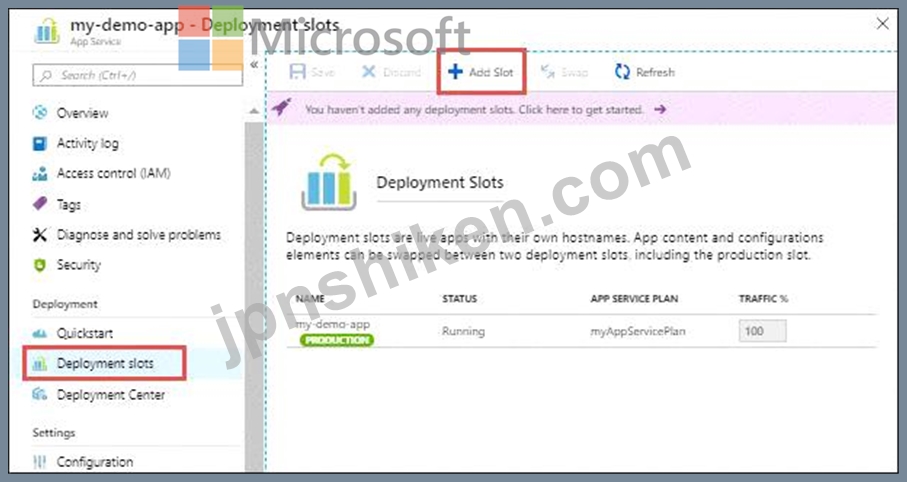Open Diagnose and solve problems
907x482 pixels.
[137, 234]
